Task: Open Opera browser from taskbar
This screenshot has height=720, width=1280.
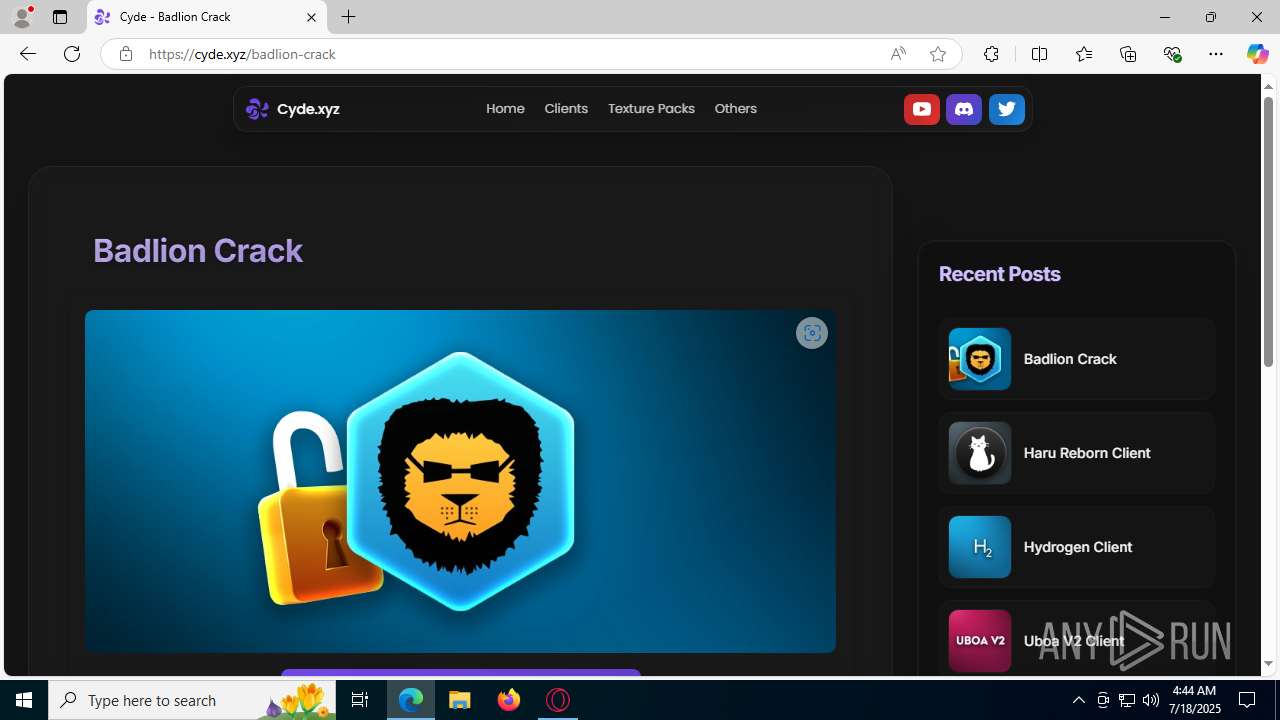Action: 558,700
